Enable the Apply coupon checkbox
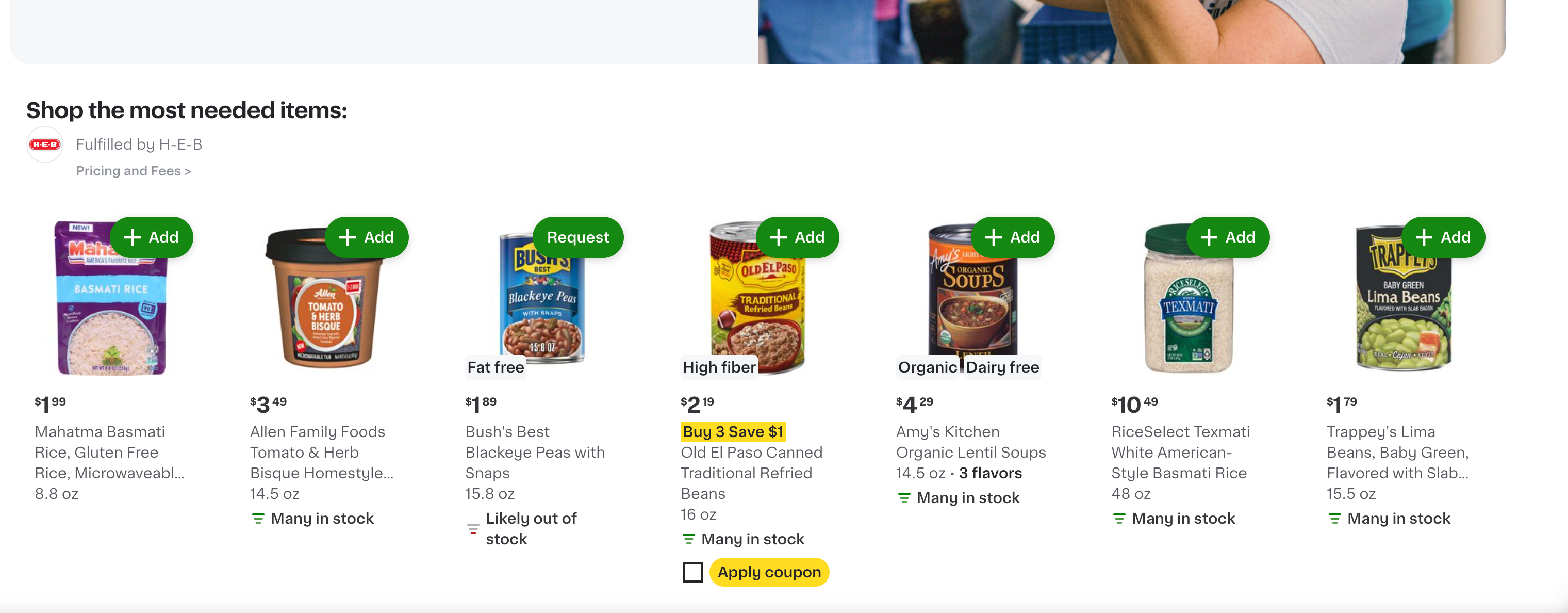This screenshot has width=1568, height=613. (x=692, y=572)
